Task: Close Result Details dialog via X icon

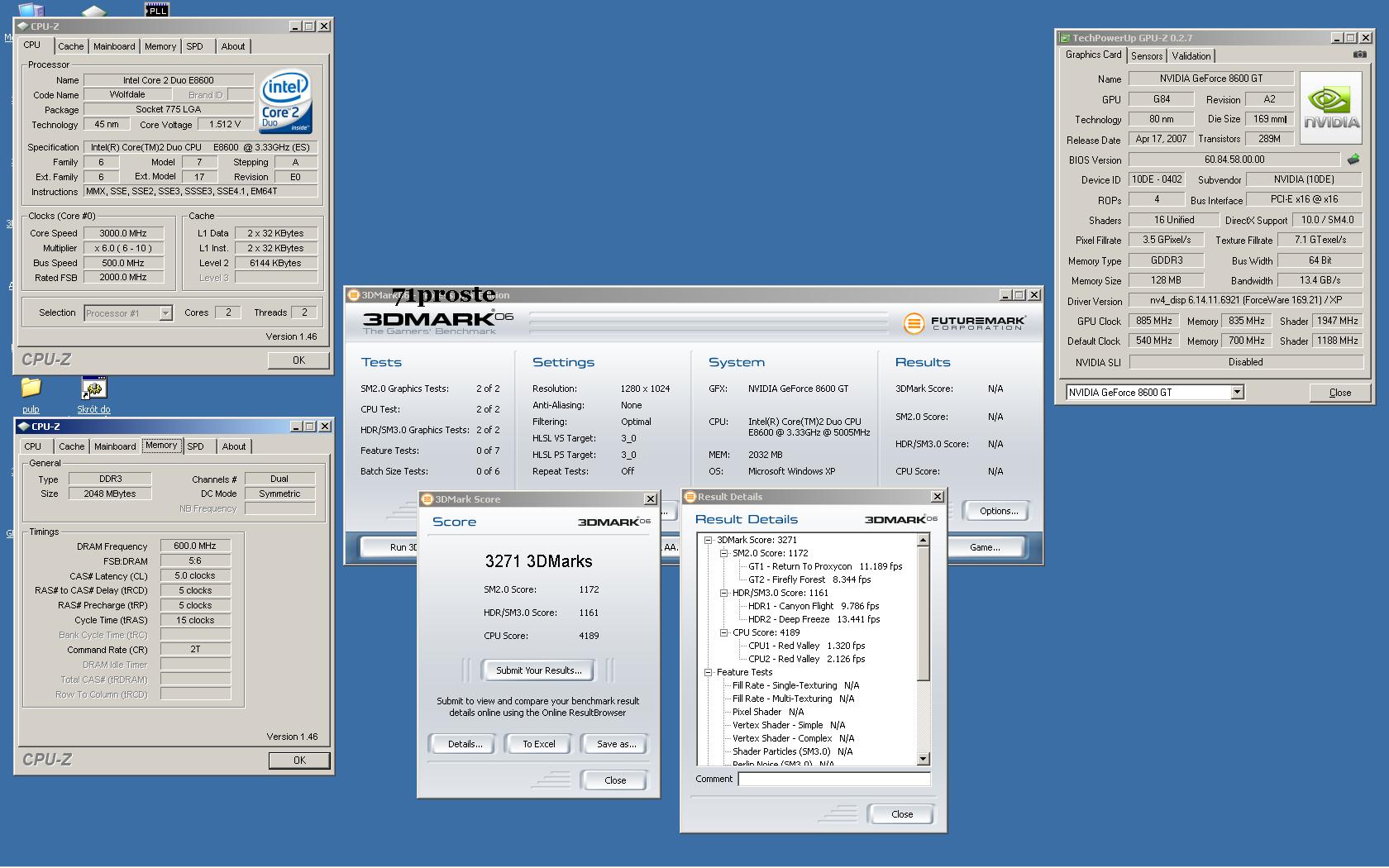Action: [x=937, y=497]
